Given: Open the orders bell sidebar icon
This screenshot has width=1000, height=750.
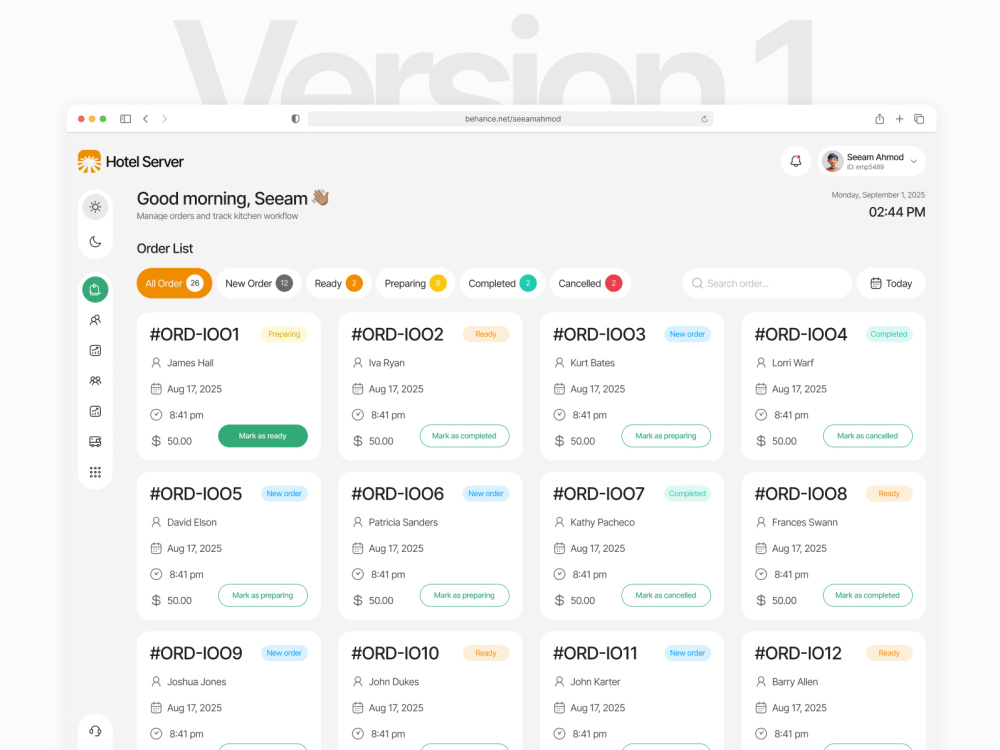Looking at the screenshot, I should [95, 290].
